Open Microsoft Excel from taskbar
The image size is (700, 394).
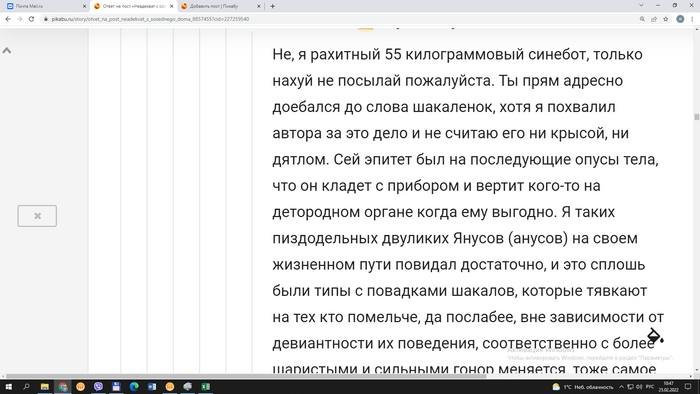tap(205, 386)
